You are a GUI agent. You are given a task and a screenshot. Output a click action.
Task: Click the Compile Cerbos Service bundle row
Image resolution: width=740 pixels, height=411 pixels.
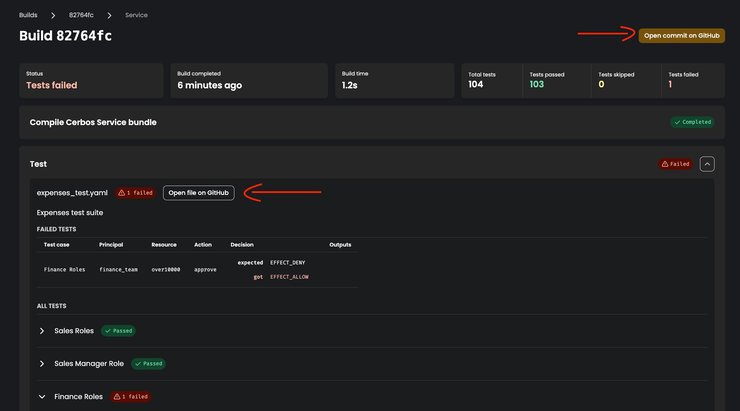coord(372,122)
